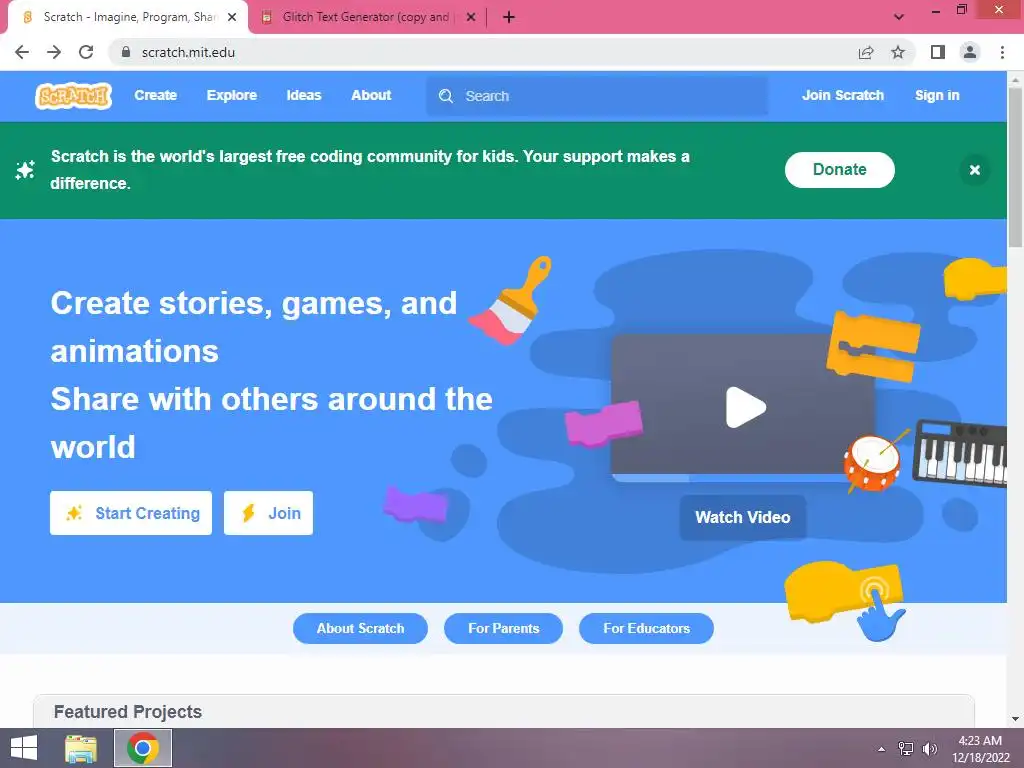Click the Sign in link
Screen dimensions: 1024x768
[936, 95]
